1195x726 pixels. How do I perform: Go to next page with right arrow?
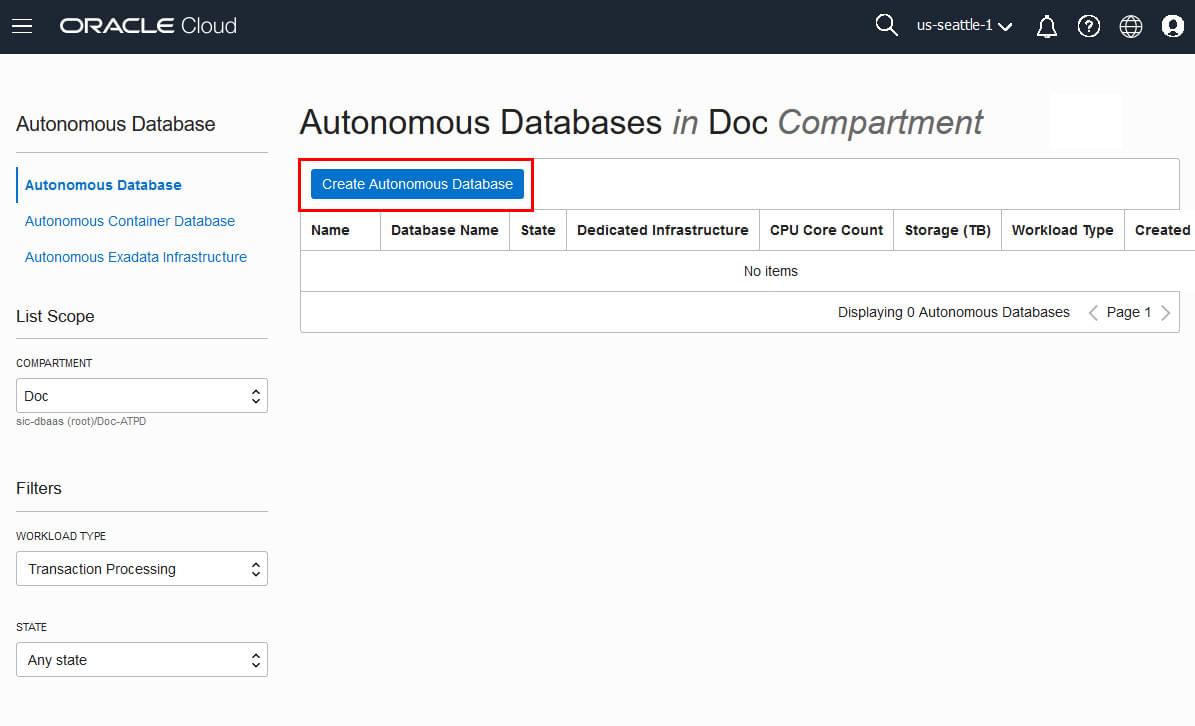coord(1166,312)
